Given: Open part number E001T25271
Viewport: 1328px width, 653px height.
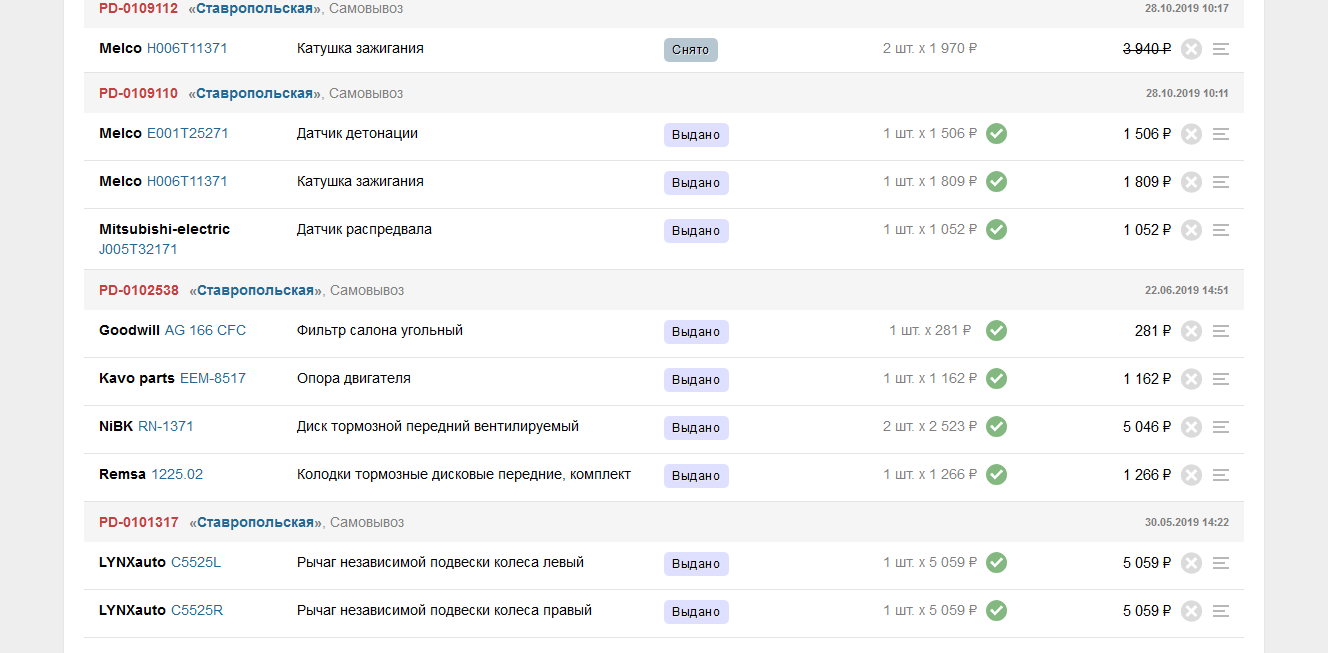Looking at the screenshot, I should pos(187,133).
